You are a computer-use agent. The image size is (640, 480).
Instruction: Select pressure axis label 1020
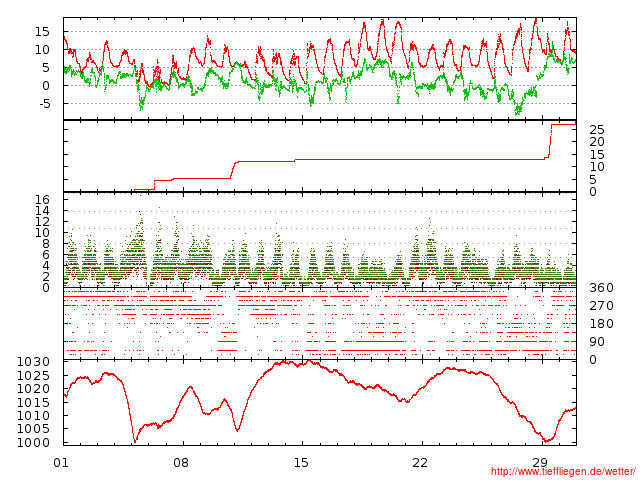pyautogui.click(x=33, y=389)
